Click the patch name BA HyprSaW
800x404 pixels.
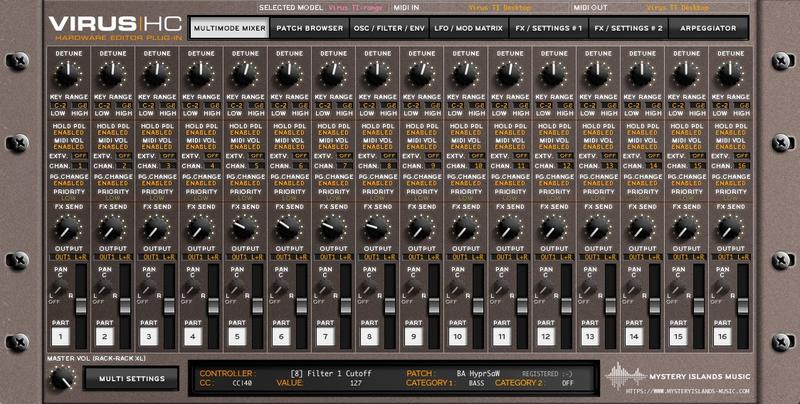479,373
